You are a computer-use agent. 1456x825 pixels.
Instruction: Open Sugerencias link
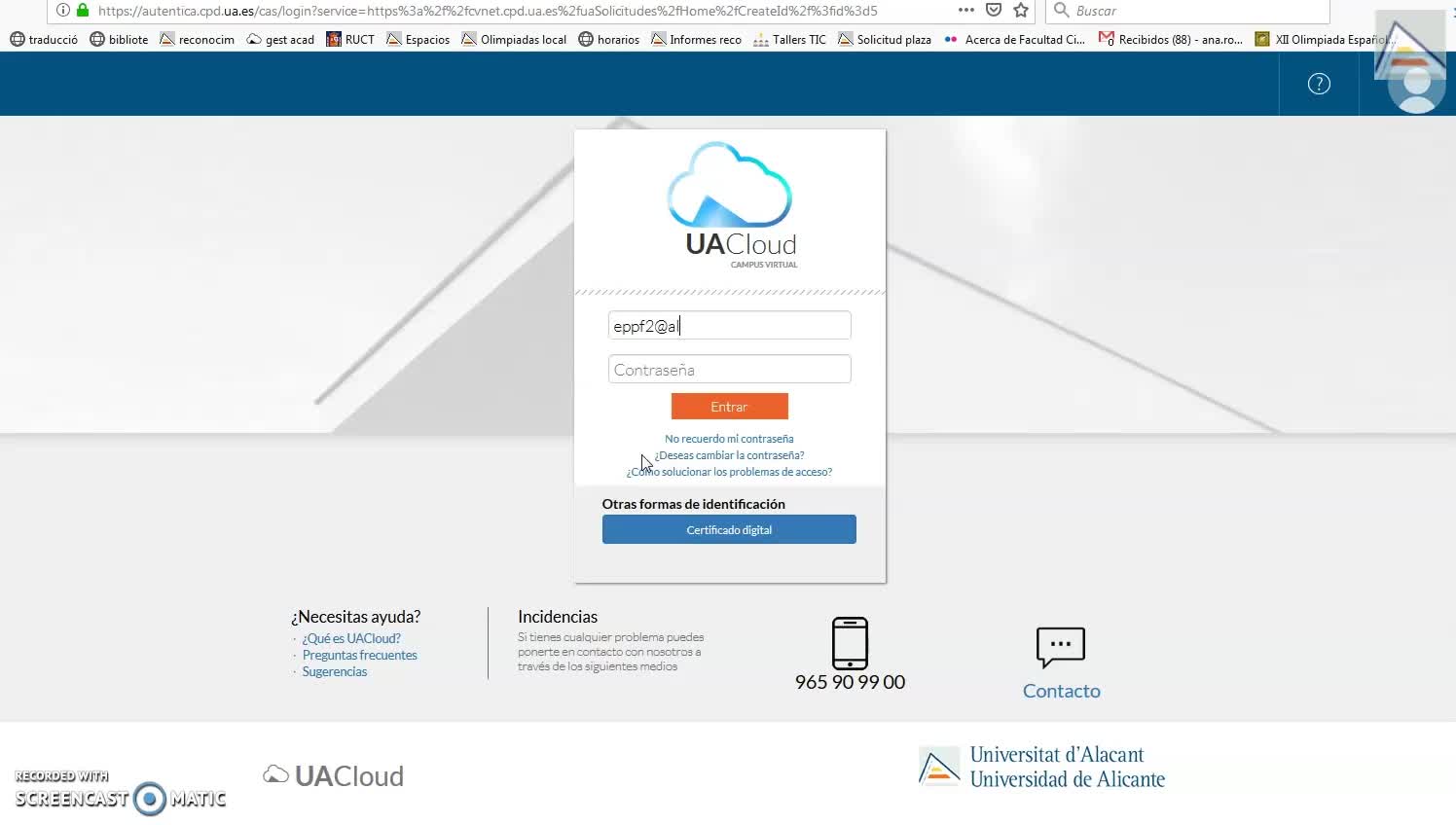[334, 671]
